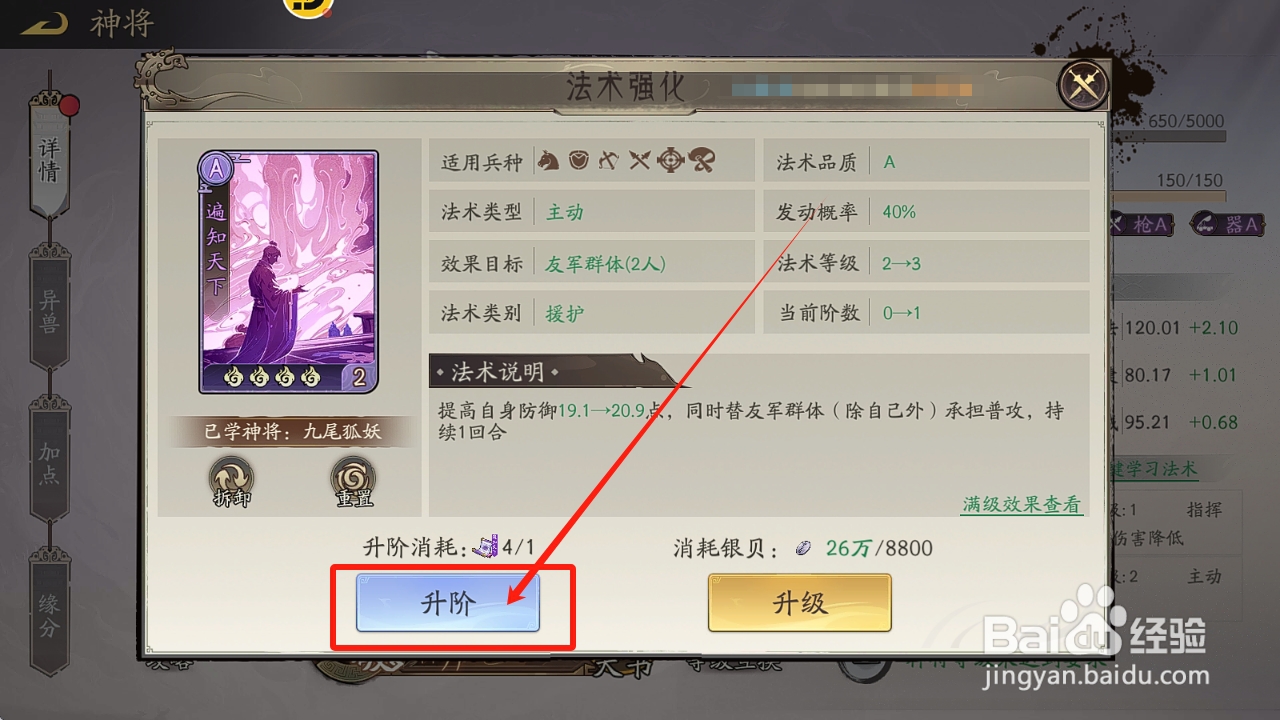Open the 缘分 side tab
1280x720 pixels.
point(49,613)
